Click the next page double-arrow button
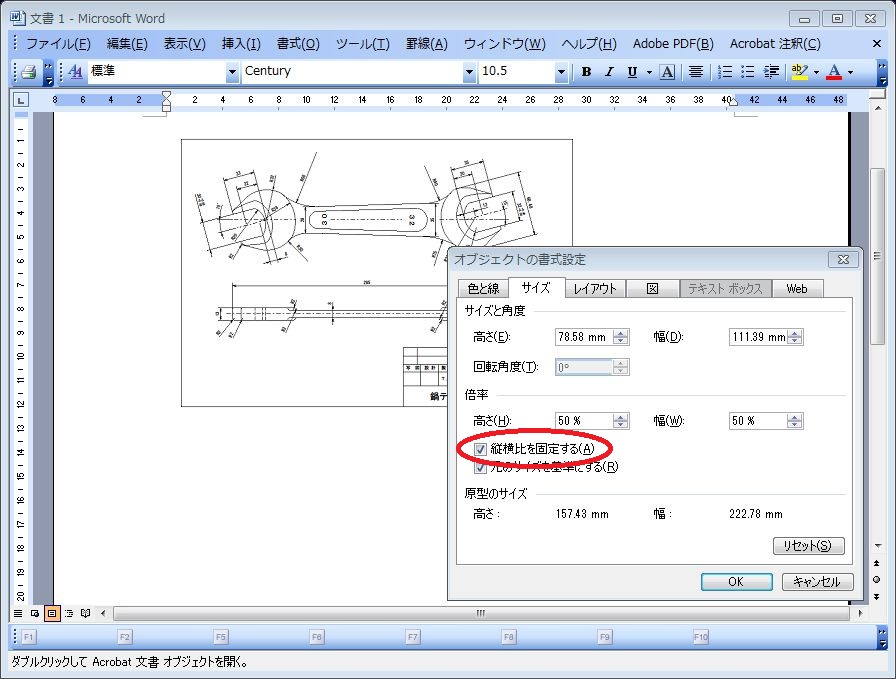 pyautogui.click(x=877, y=597)
